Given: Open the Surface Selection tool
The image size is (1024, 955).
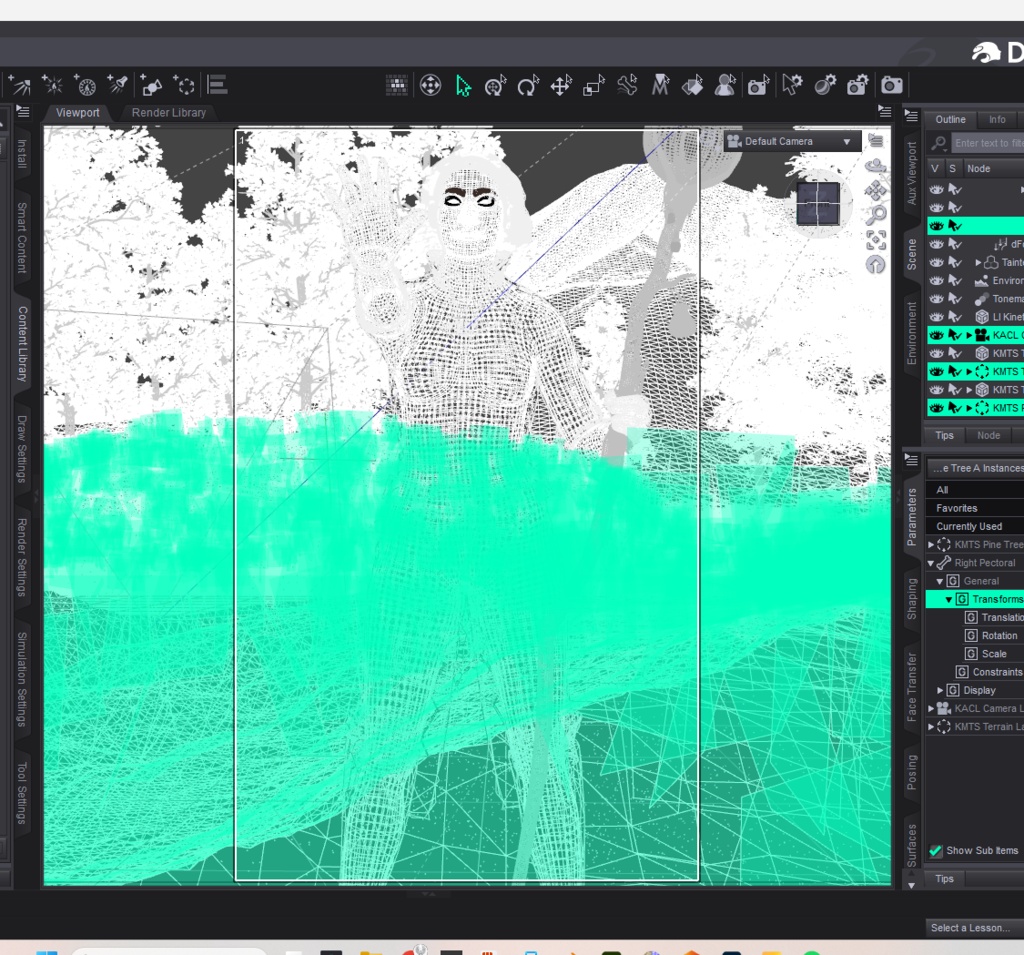Looking at the screenshot, I should click(x=692, y=86).
